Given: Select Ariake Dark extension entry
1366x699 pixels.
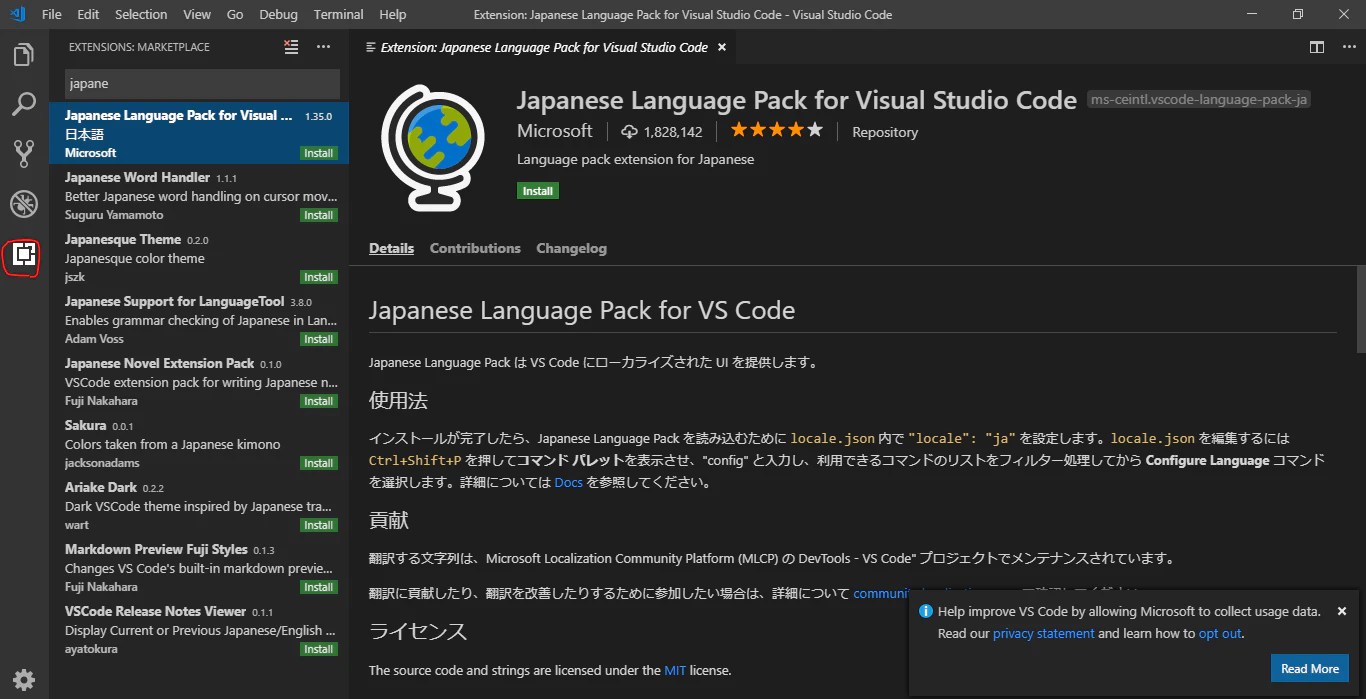Looking at the screenshot, I should point(199,505).
